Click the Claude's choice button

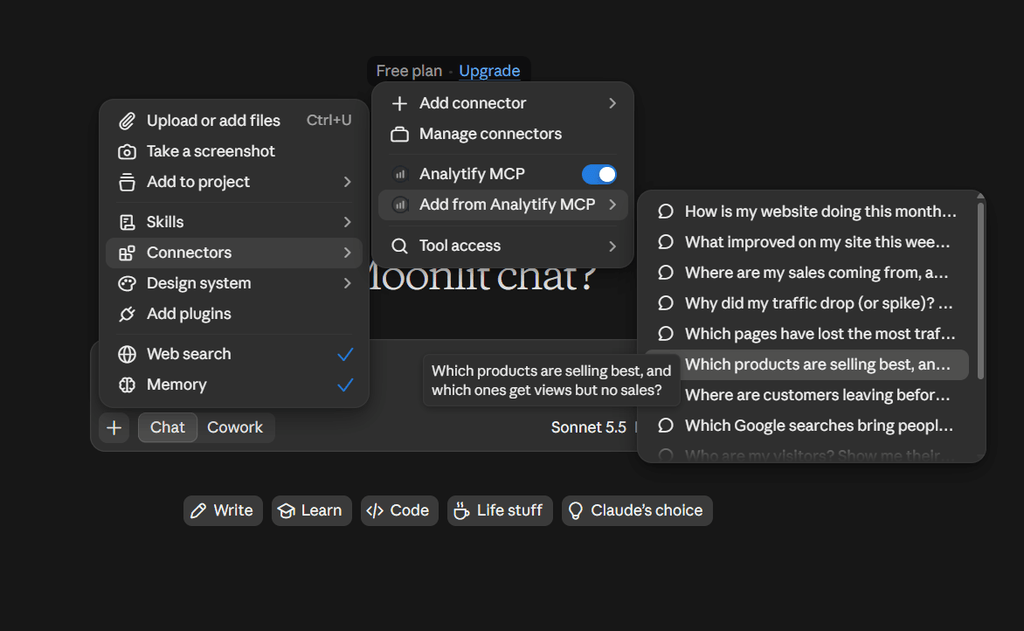point(637,510)
